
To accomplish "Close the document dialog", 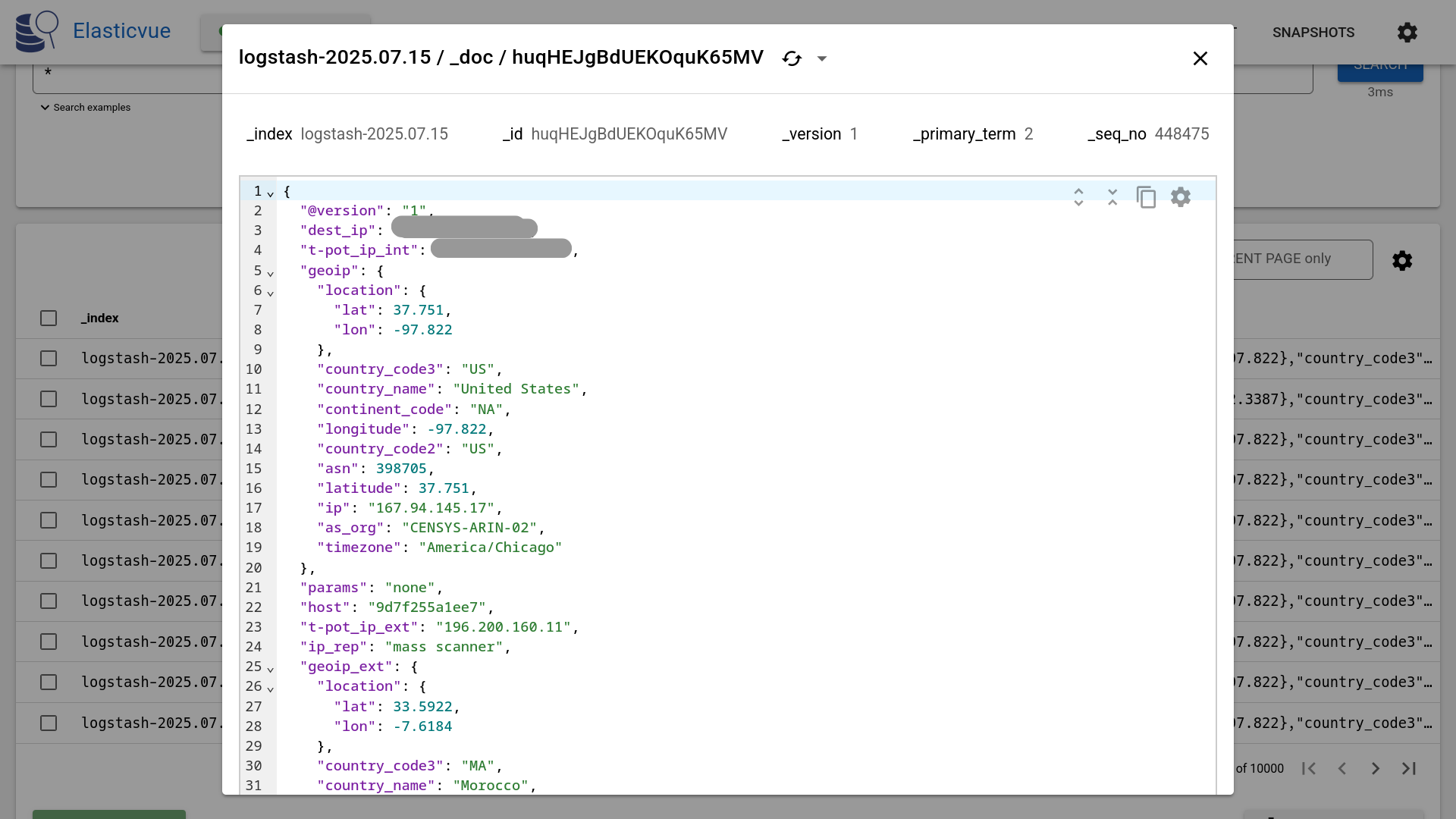I will pyautogui.click(x=1200, y=58).
